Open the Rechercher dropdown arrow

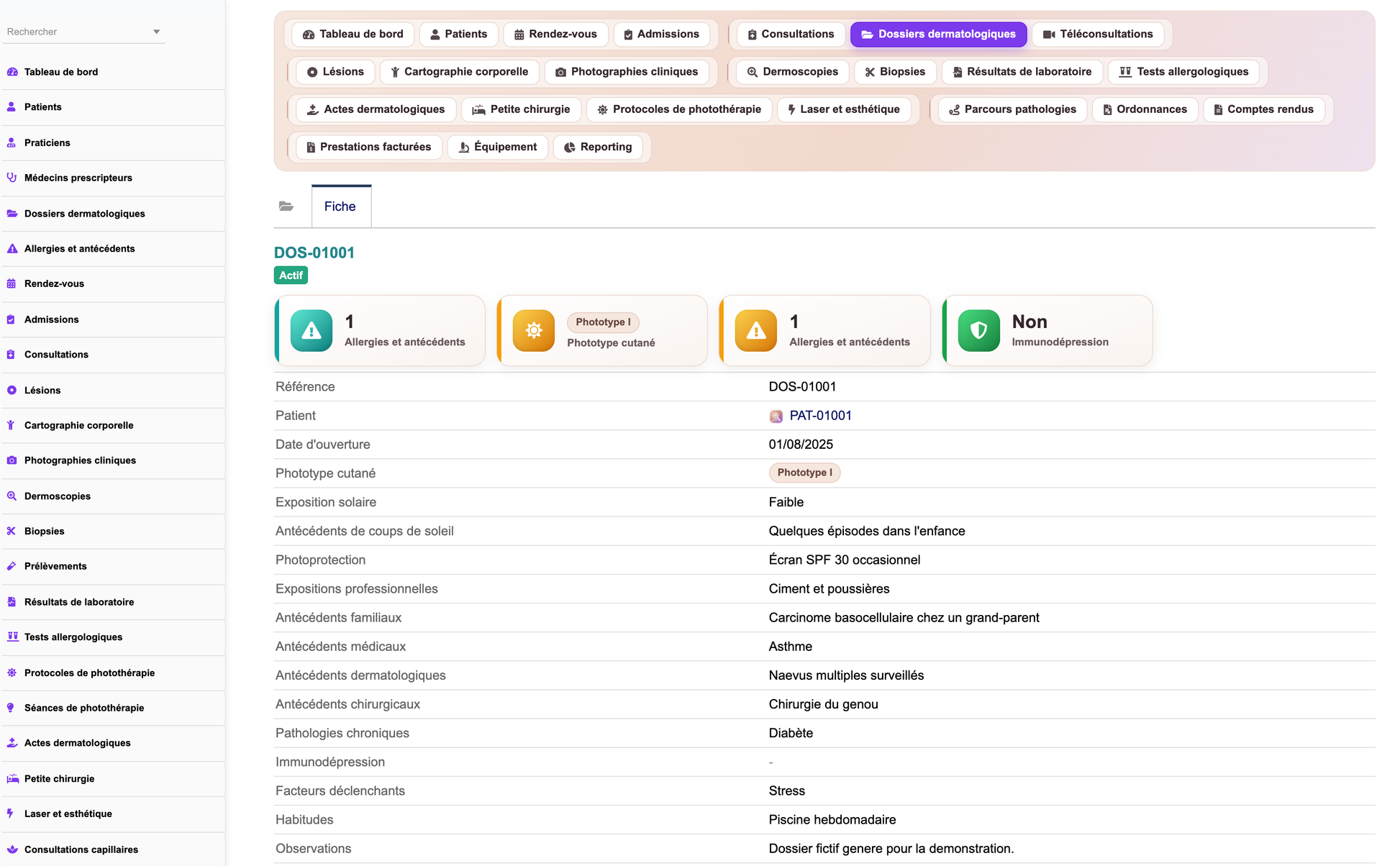(157, 32)
